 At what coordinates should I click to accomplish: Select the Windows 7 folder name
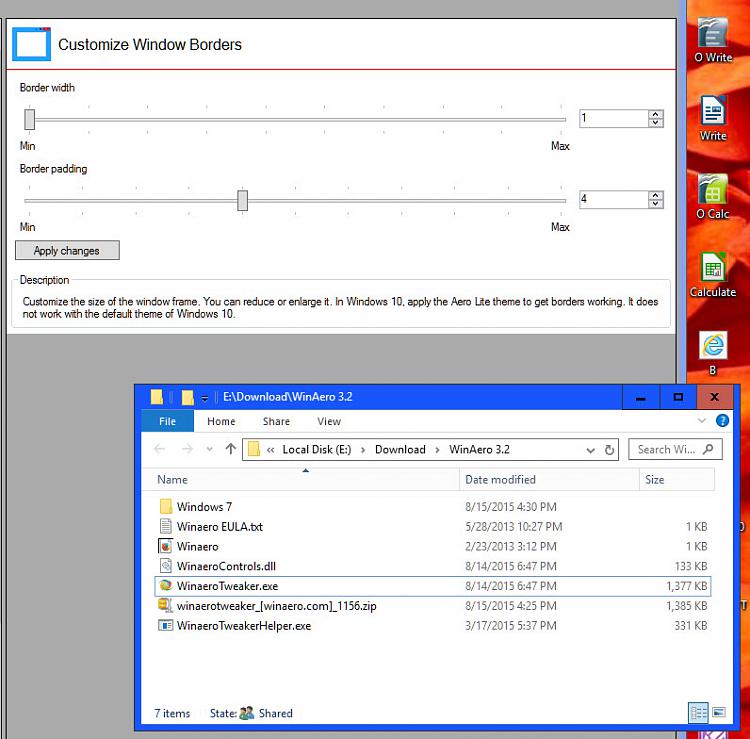click(x=204, y=506)
